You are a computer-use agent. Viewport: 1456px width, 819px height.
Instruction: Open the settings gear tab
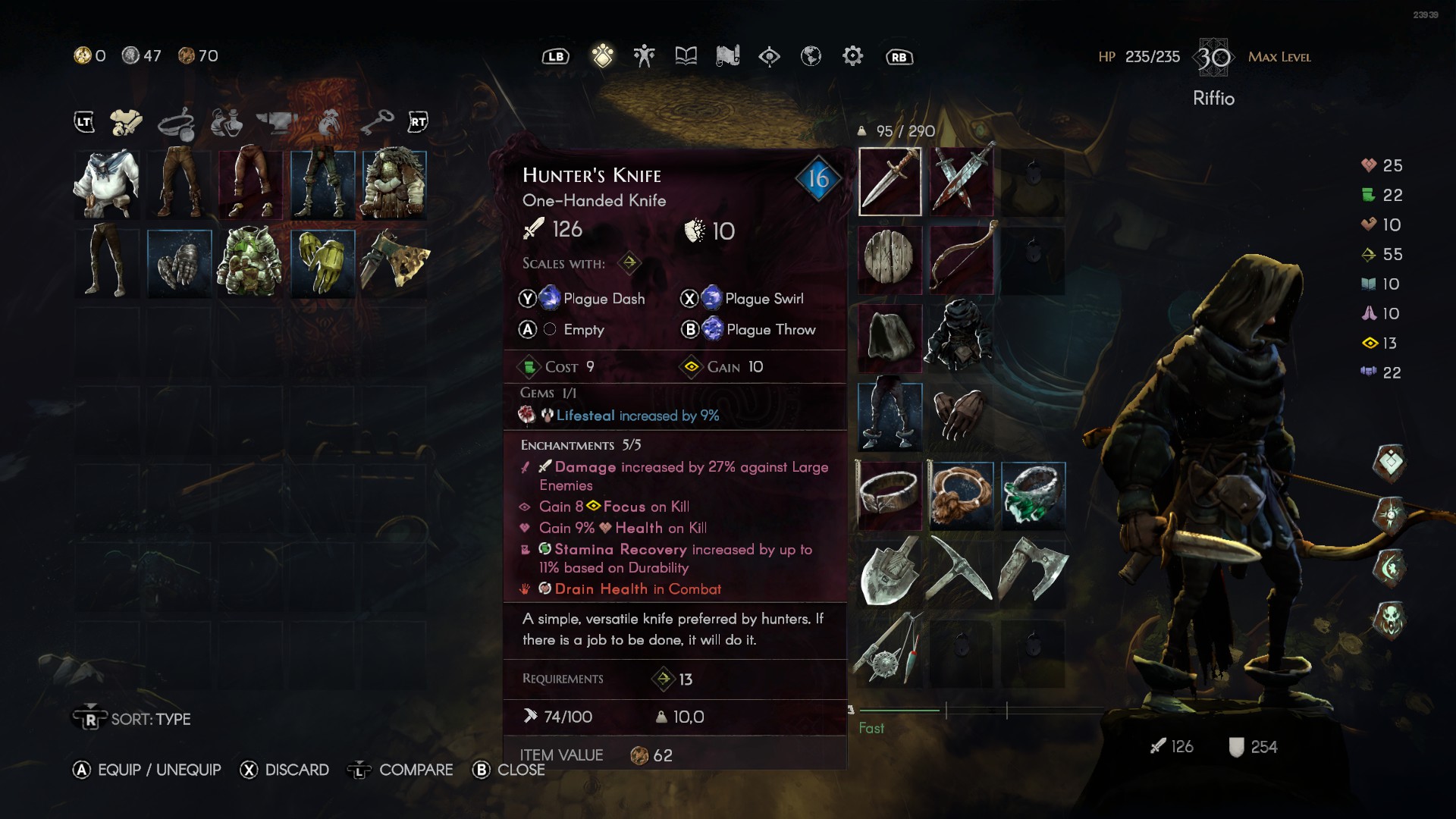852,56
